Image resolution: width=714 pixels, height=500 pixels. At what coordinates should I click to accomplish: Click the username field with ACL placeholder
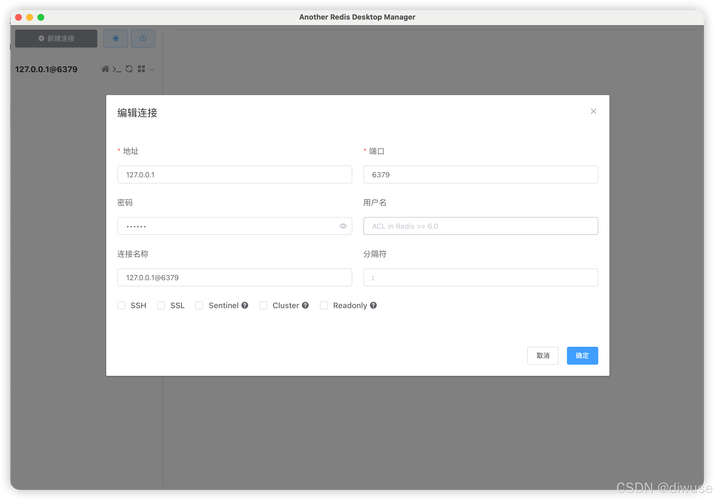click(480, 226)
